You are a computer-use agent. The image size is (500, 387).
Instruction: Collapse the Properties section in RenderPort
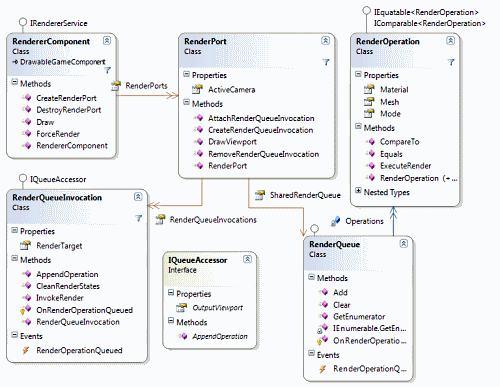tap(186, 74)
